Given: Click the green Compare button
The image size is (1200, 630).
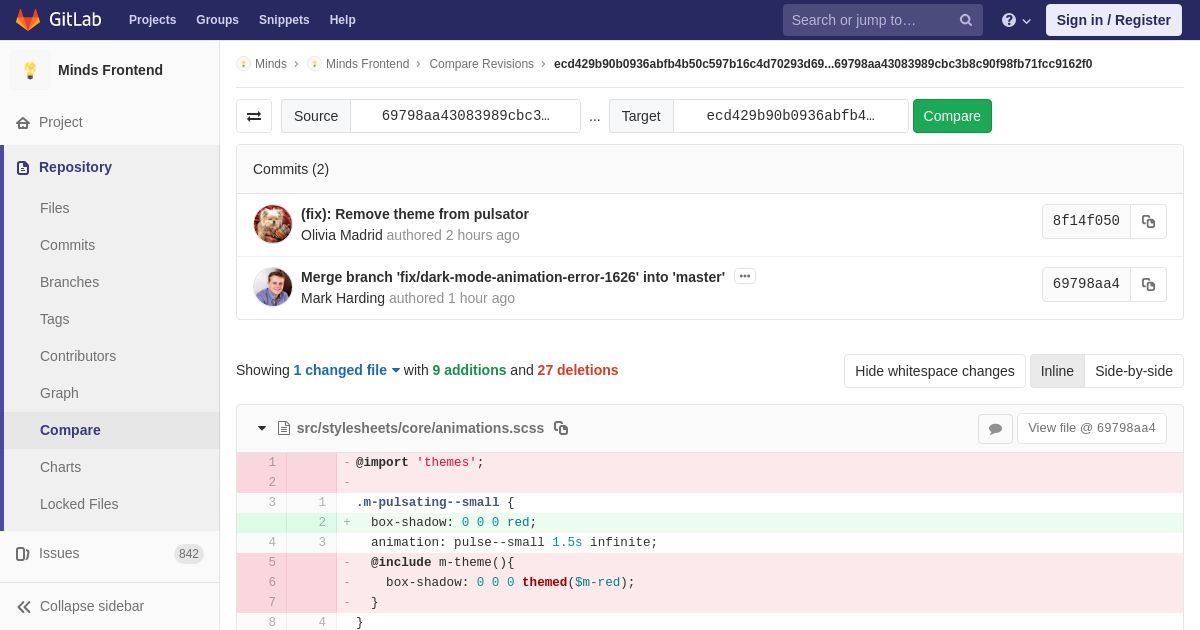Looking at the screenshot, I should (952, 116).
